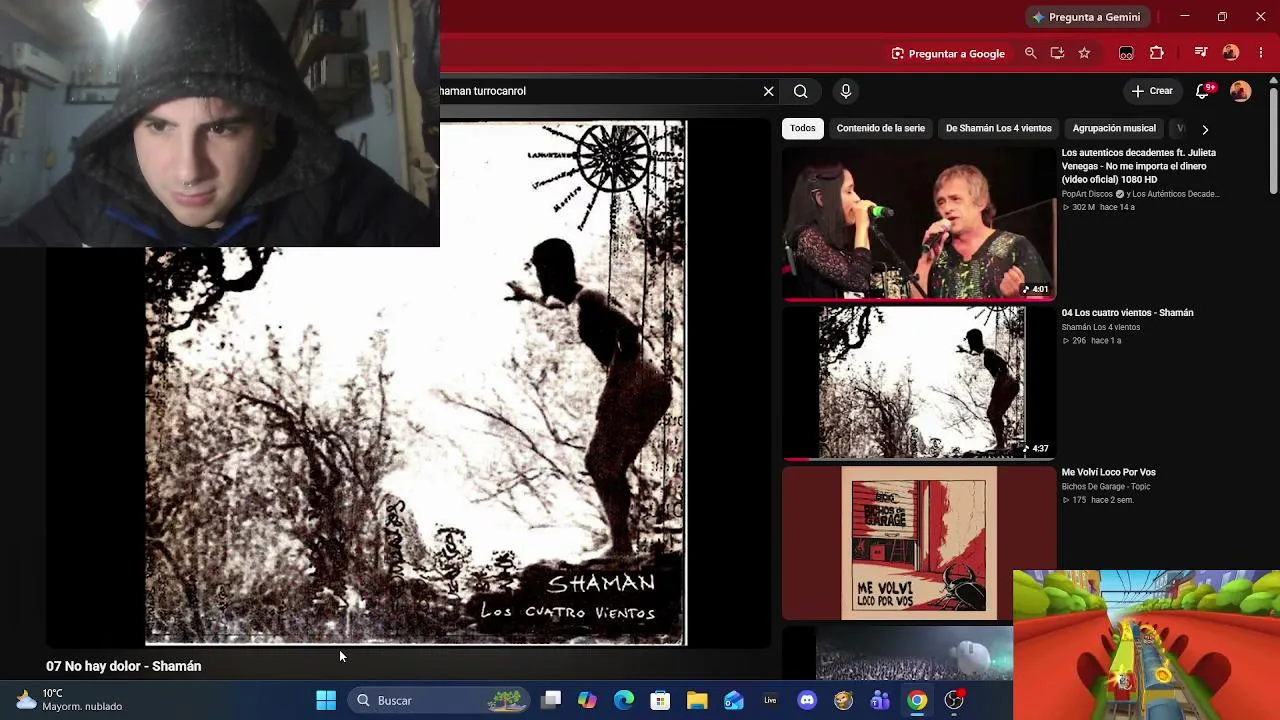Select the Contenido de la serie chip
Screen dimensions: 1280x720
coord(881,128)
